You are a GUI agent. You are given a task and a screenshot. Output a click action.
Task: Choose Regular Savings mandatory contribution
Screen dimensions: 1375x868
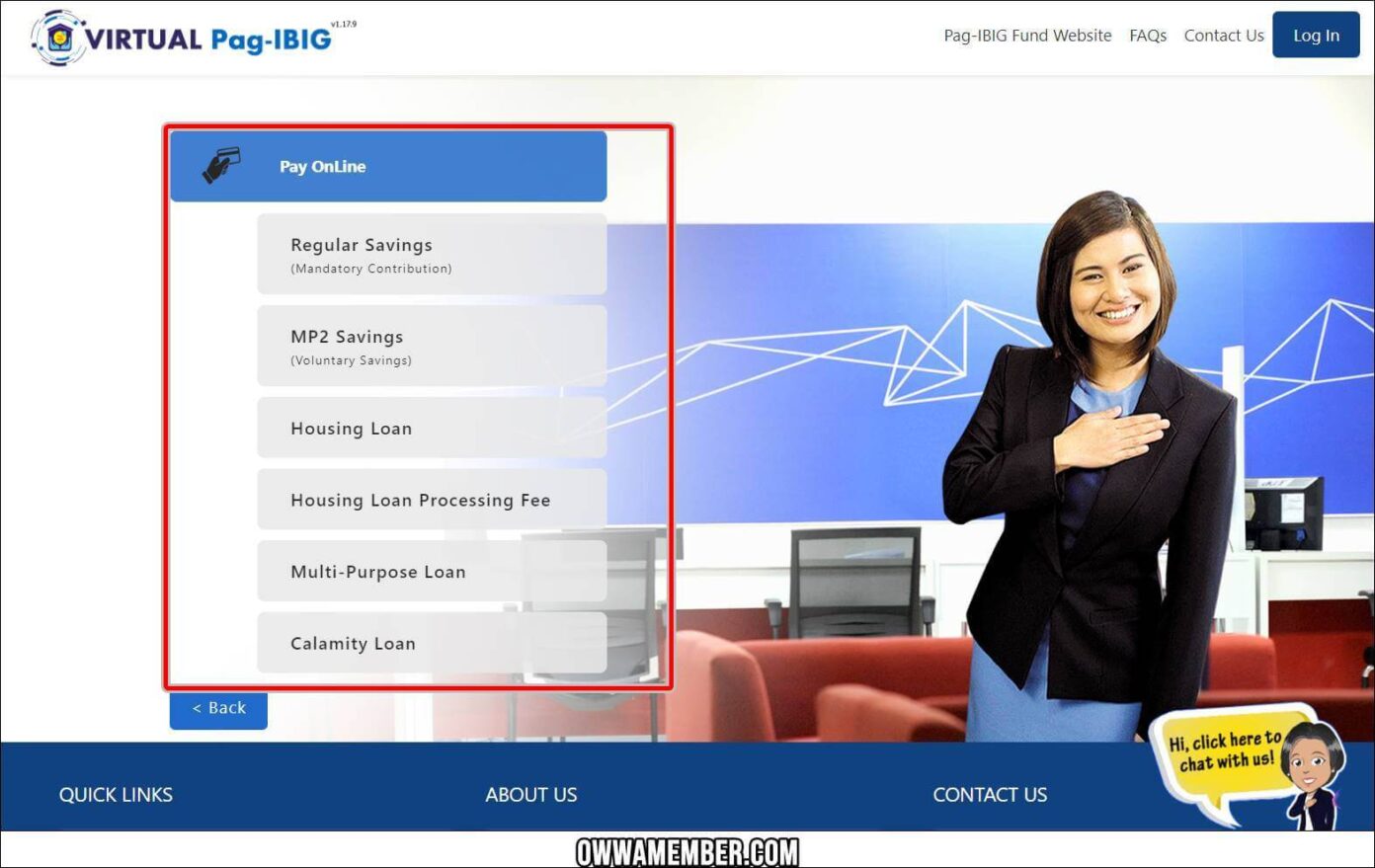pos(432,254)
